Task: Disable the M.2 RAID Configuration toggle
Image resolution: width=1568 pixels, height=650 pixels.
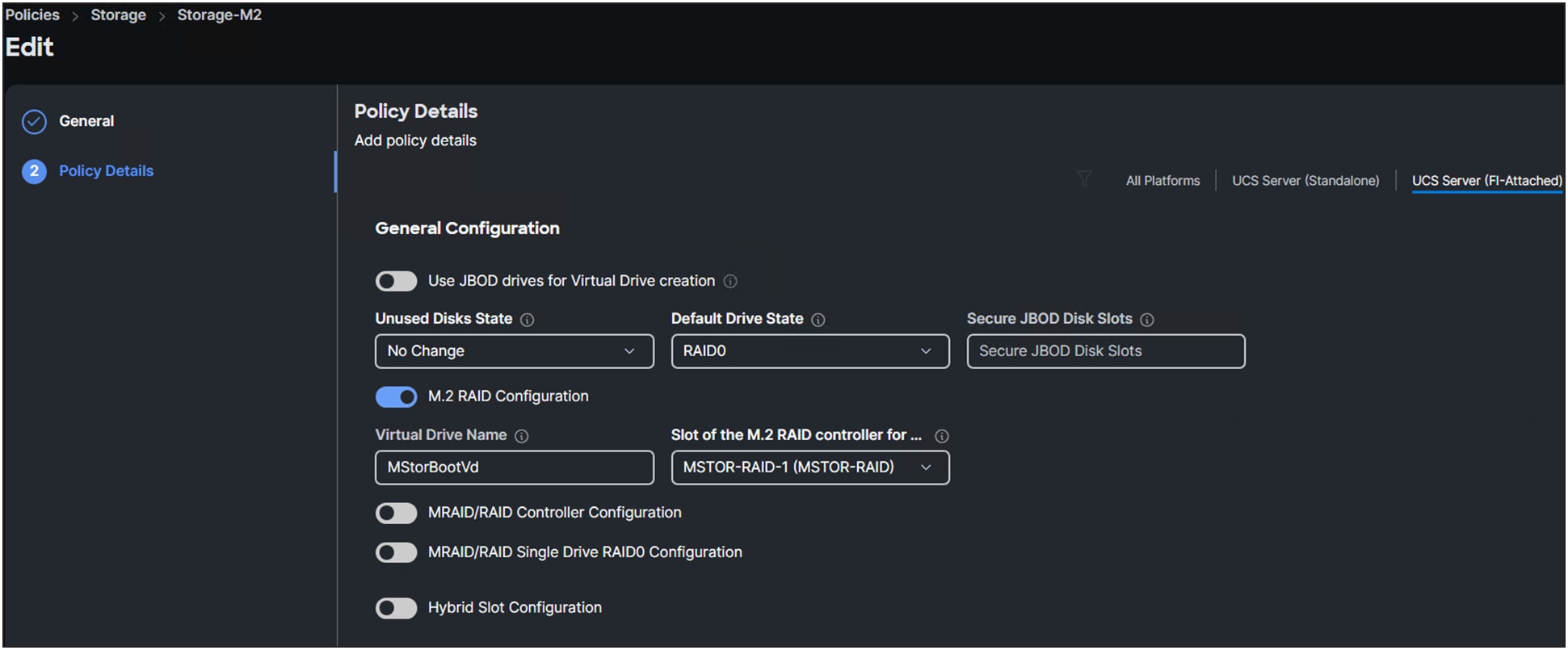Action: [x=396, y=396]
